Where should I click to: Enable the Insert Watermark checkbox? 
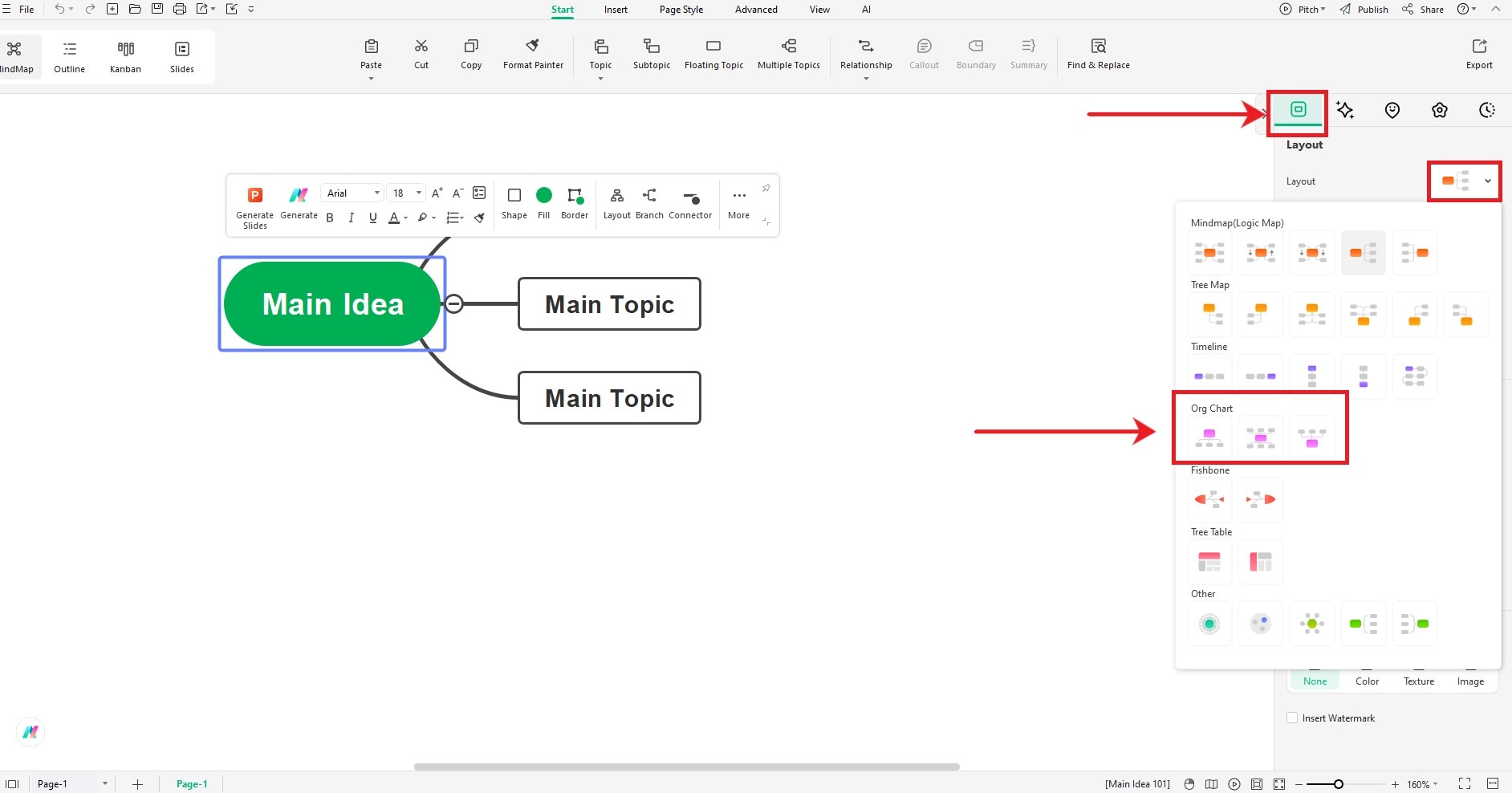pyautogui.click(x=1292, y=718)
